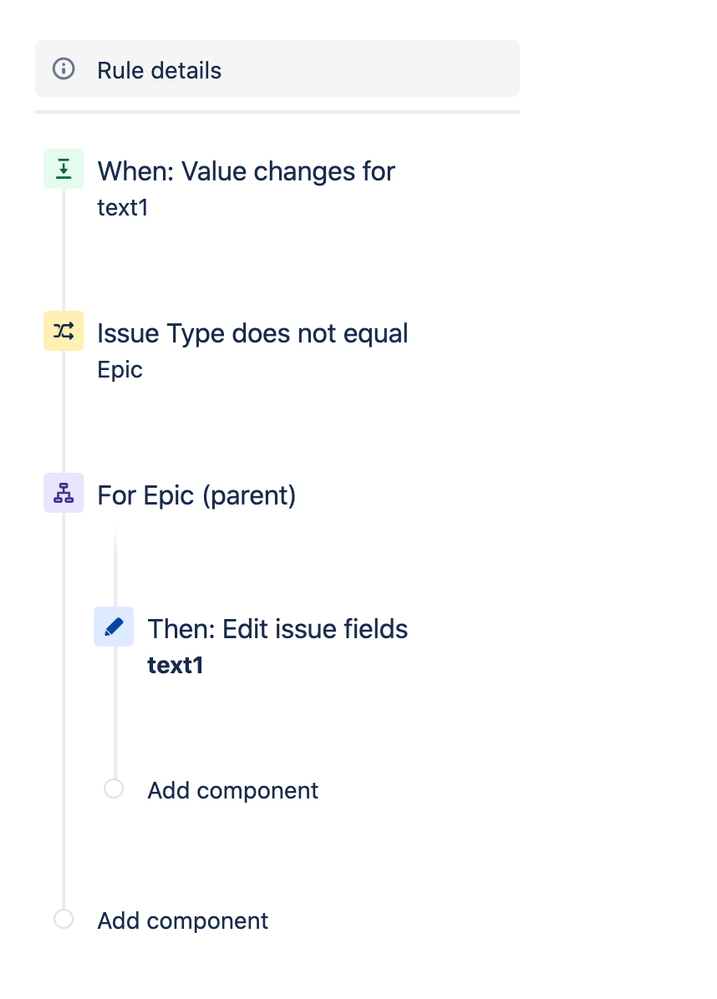
Task: Click the connector line between trigger and condition
Action: pyautogui.click(x=63, y=250)
